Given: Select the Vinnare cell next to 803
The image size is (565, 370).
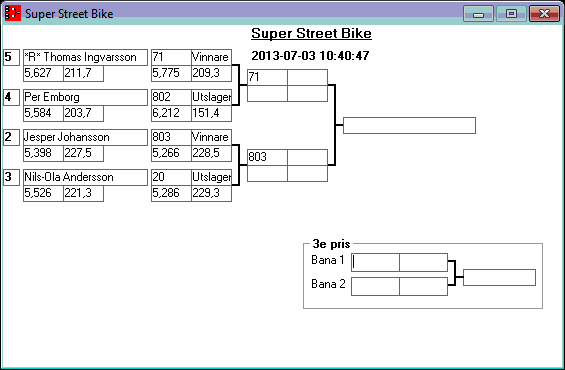Looking at the screenshot, I should pyautogui.click(x=211, y=137).
